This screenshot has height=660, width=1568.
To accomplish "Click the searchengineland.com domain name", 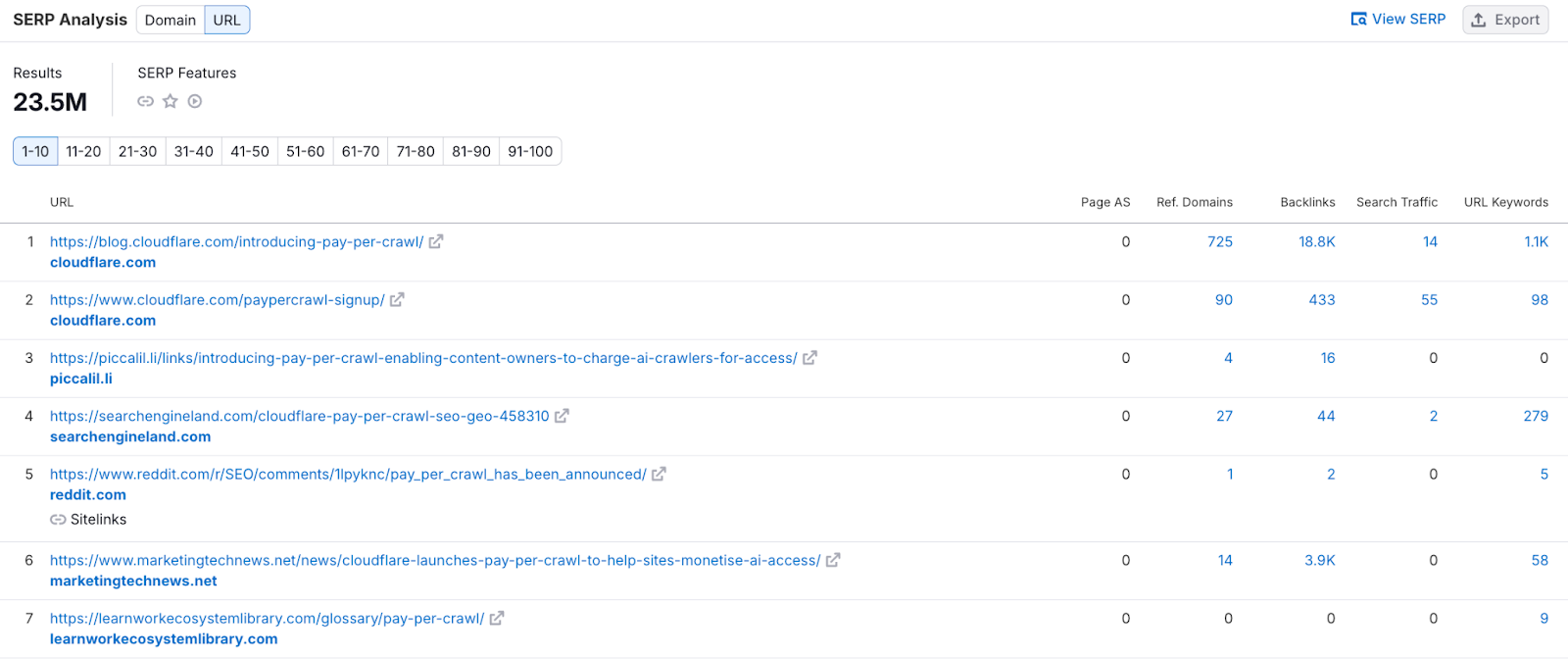I will pyautogui.click(x=130, y=436).
